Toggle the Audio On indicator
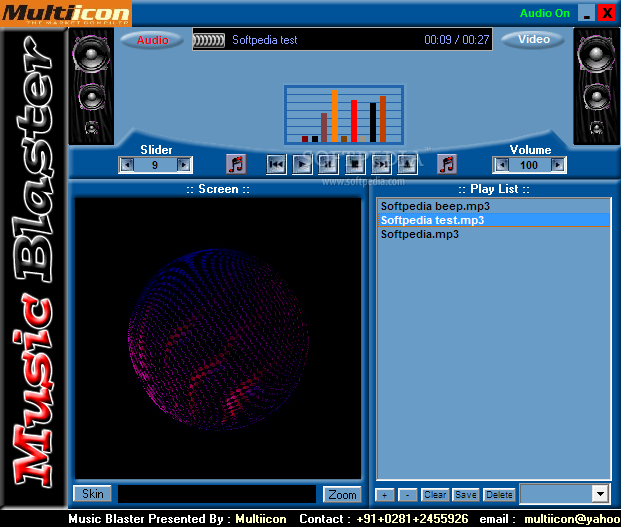 point(545,13)
